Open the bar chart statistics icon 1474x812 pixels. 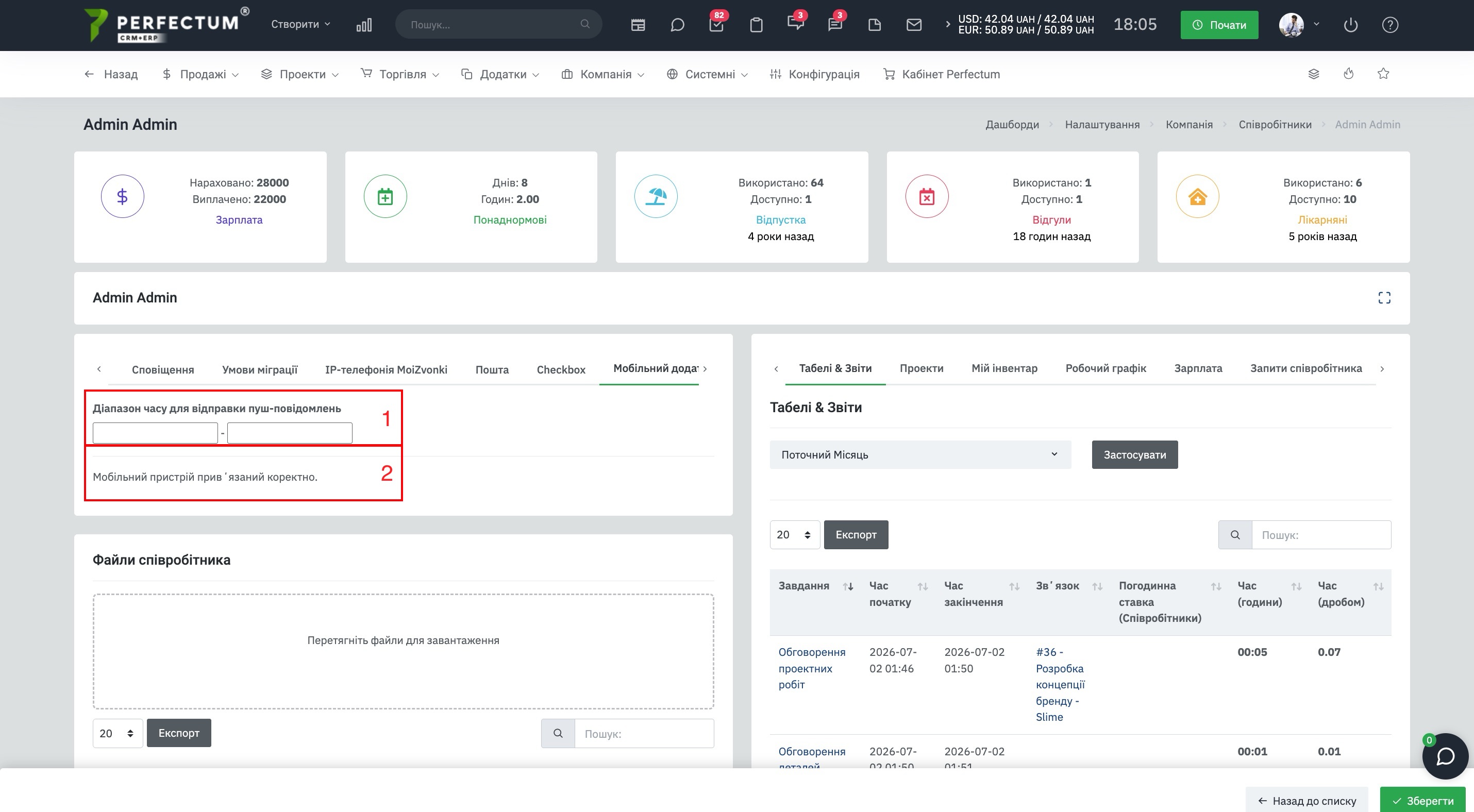[x=364, y=25]
